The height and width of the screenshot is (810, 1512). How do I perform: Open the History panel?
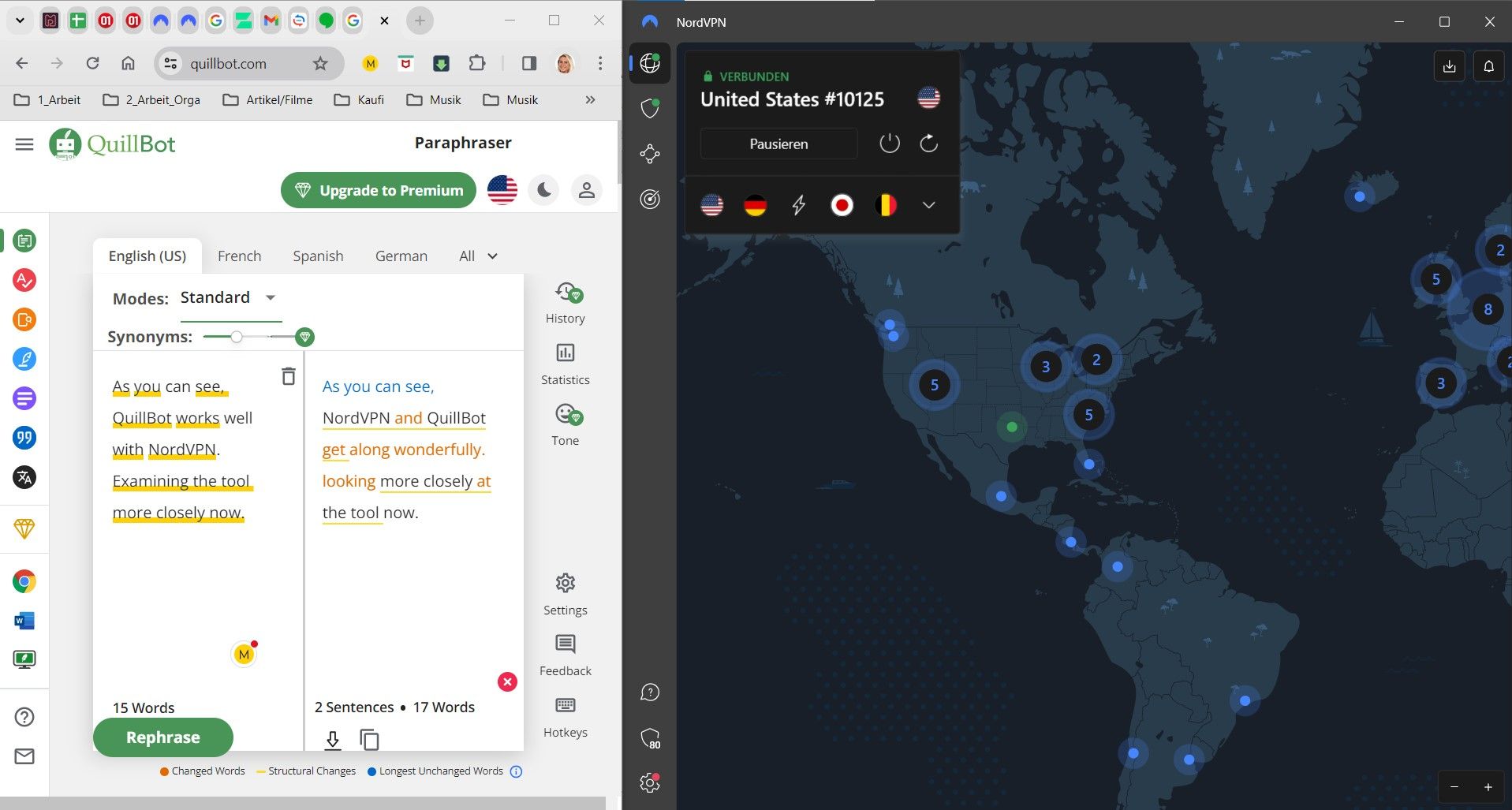566,303
